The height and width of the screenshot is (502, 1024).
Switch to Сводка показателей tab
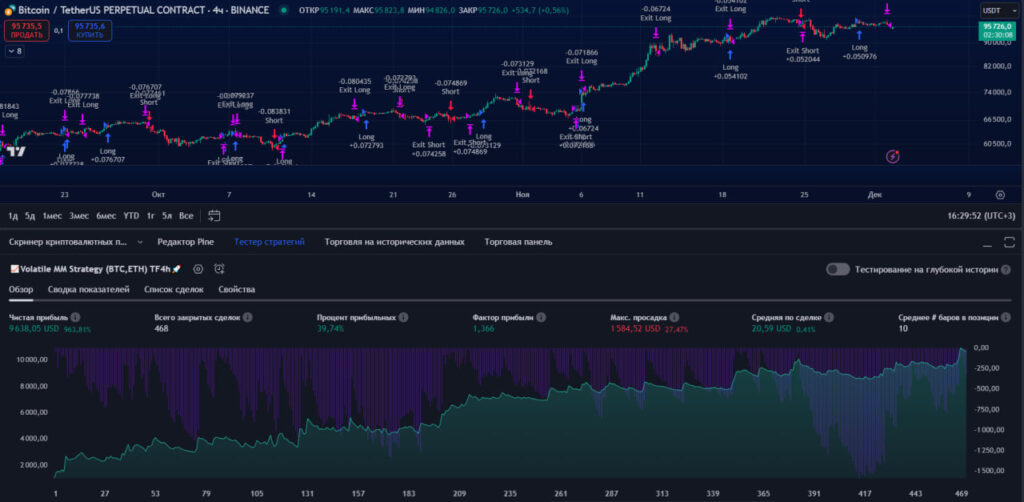click(x=89, y=289)
